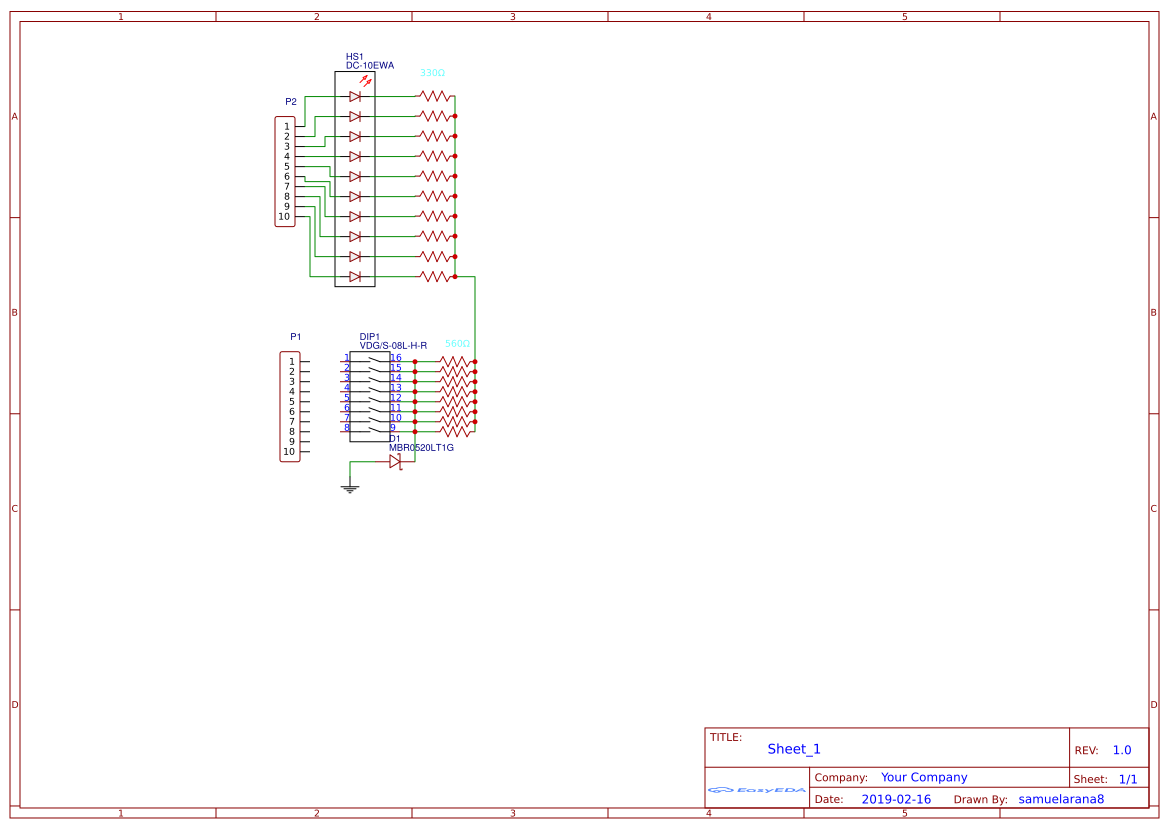This screenshot has width=1169, height=829.
Task: Select the date 2019-02-16 field
Action: click(897, 799)
